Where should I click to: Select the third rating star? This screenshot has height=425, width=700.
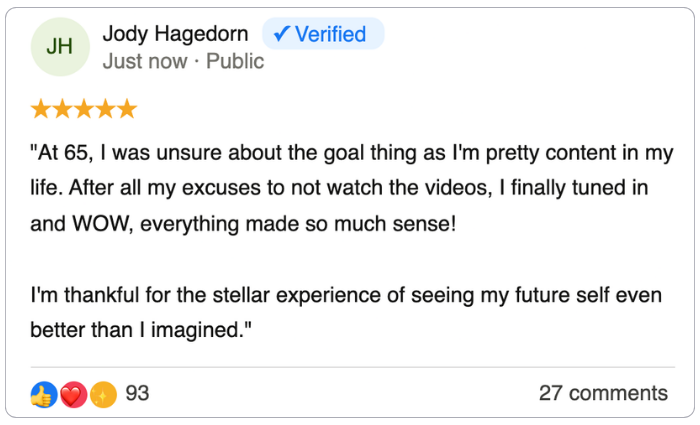(84, 109)
